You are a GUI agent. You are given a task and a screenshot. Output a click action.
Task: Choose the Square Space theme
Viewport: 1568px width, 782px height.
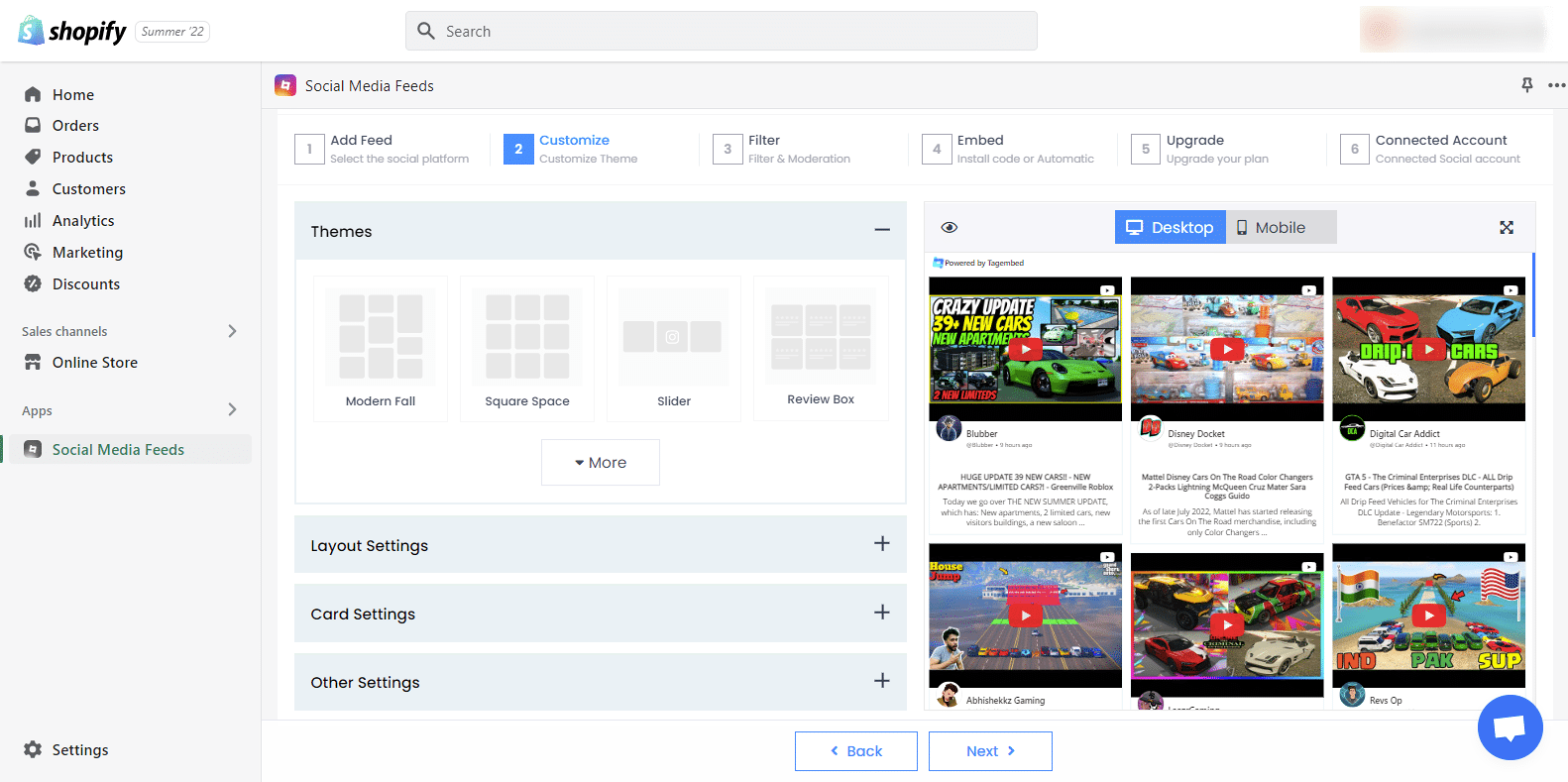(x=527, y=349)
